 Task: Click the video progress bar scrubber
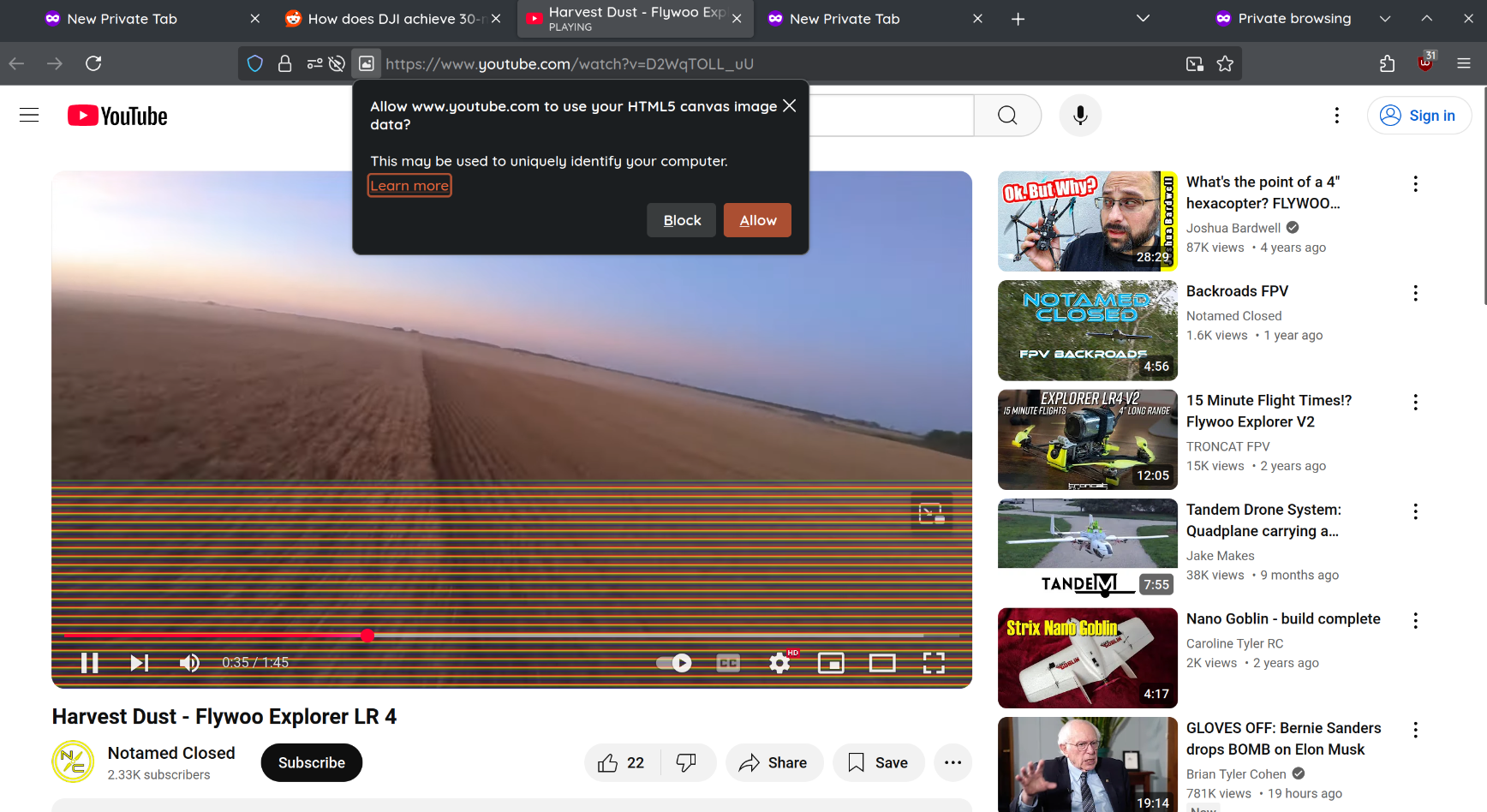pyautogui.click(x=367, y=636)
